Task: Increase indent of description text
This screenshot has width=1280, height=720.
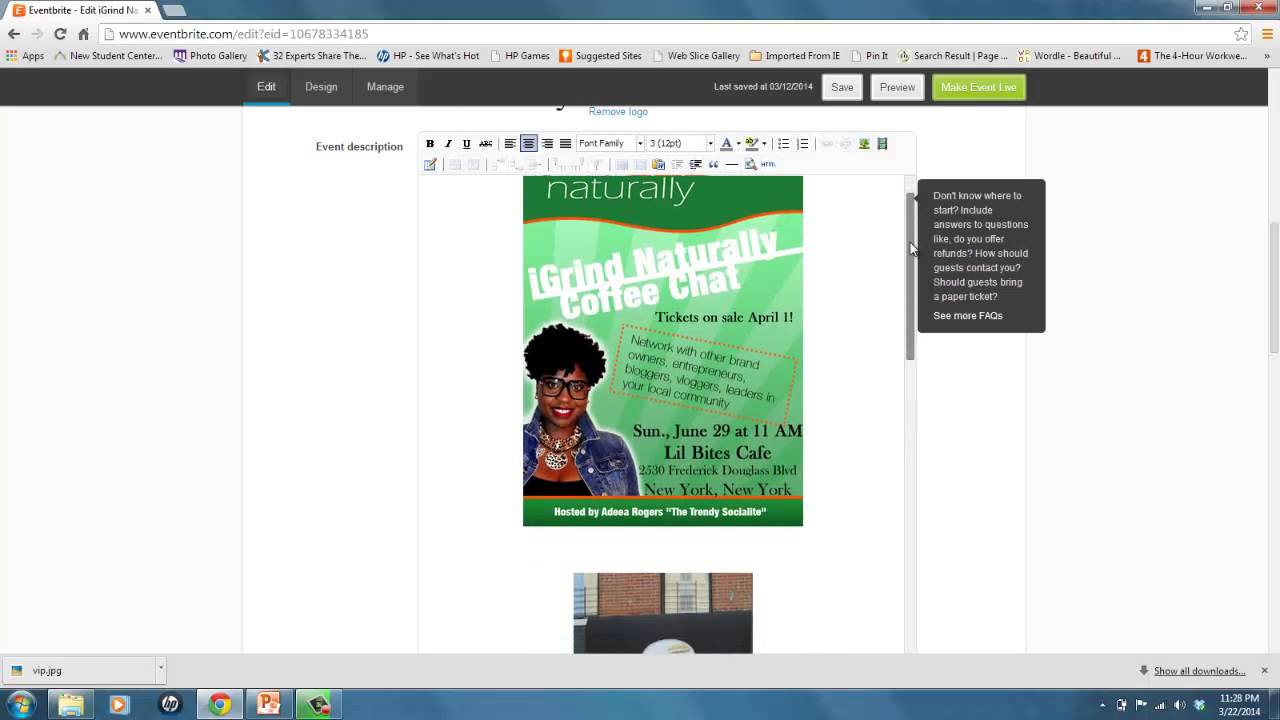Action: click(695, 164)
